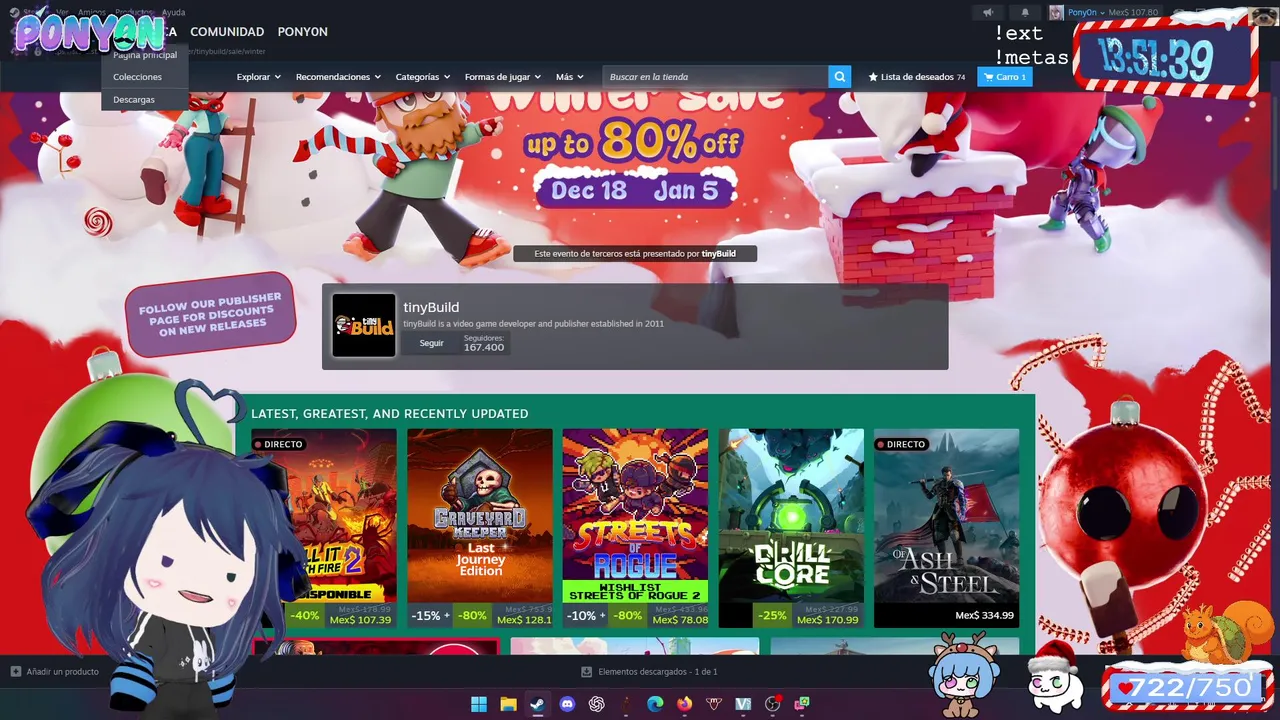Open the PonyOn account balance dropdown
The width and height of the screenshot is (1280, 720).
click(x=1105, y=12)
